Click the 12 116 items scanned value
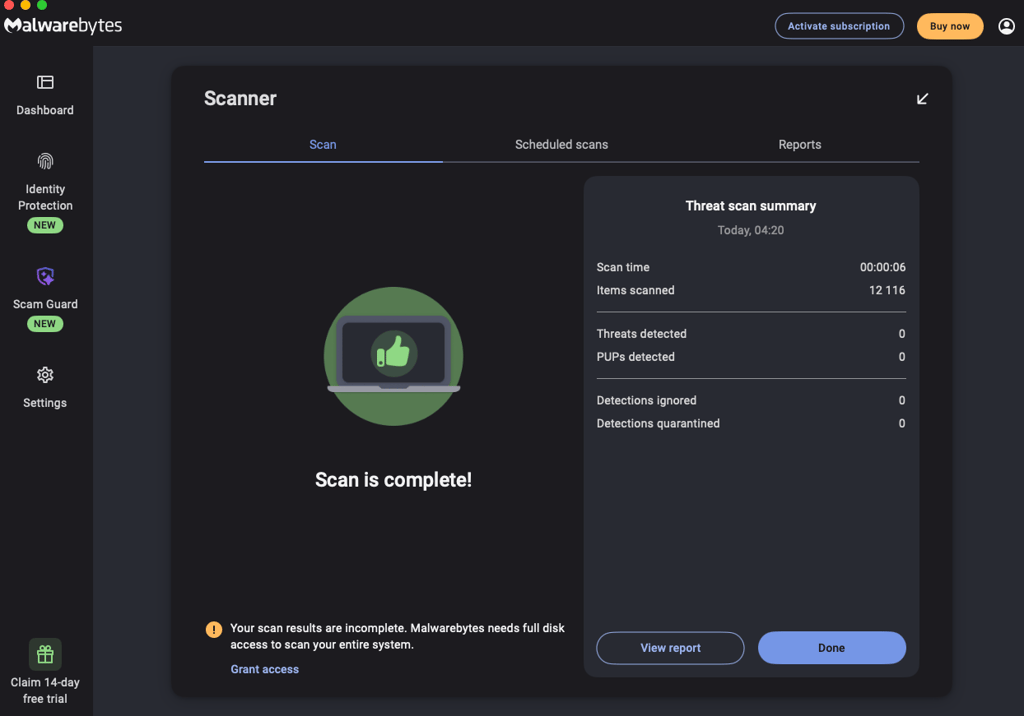 (x=887, y=290)
